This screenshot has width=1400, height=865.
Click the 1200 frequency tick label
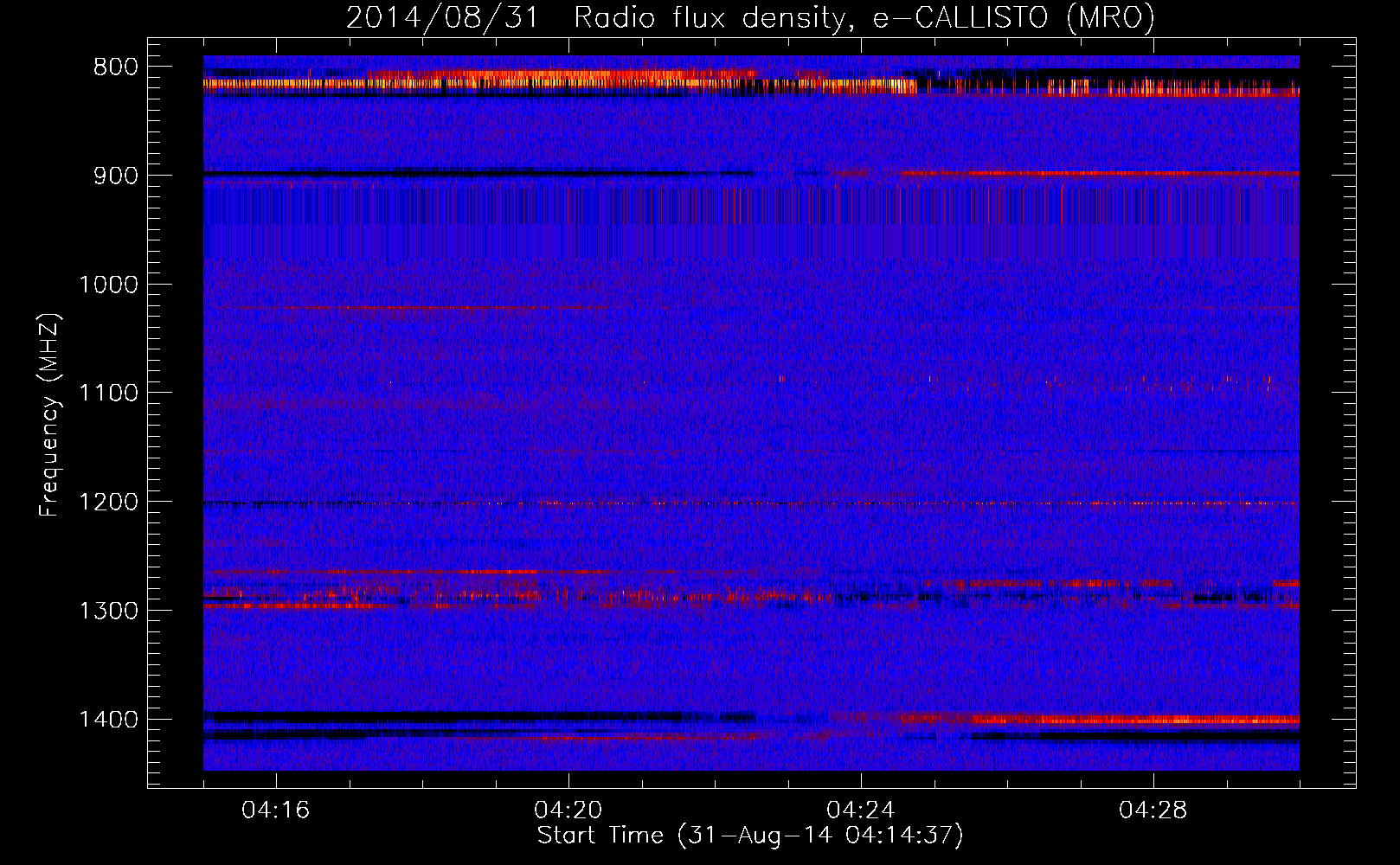pyautogui.click(x=108, y=503)
